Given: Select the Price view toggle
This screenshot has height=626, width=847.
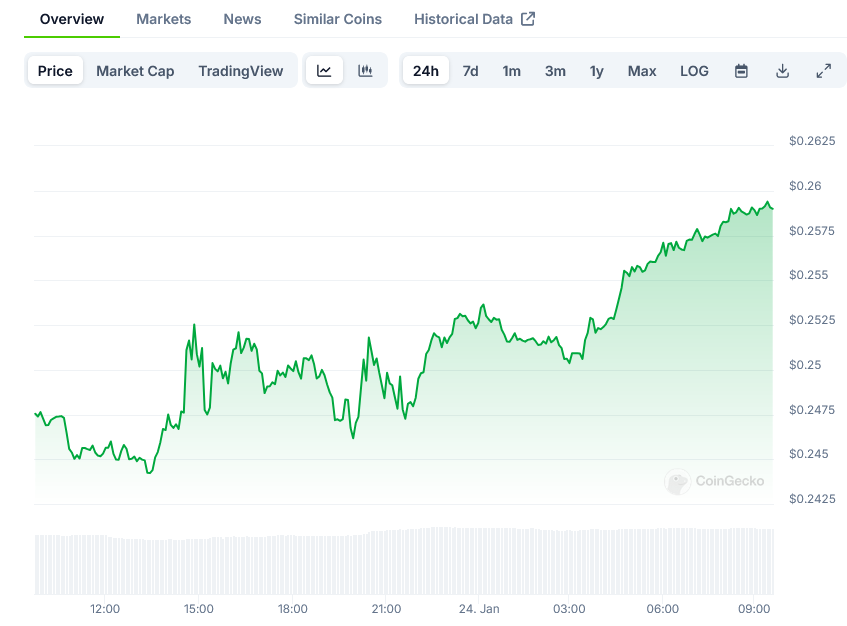Looking at the screenshot, I should tap(55, 71).
